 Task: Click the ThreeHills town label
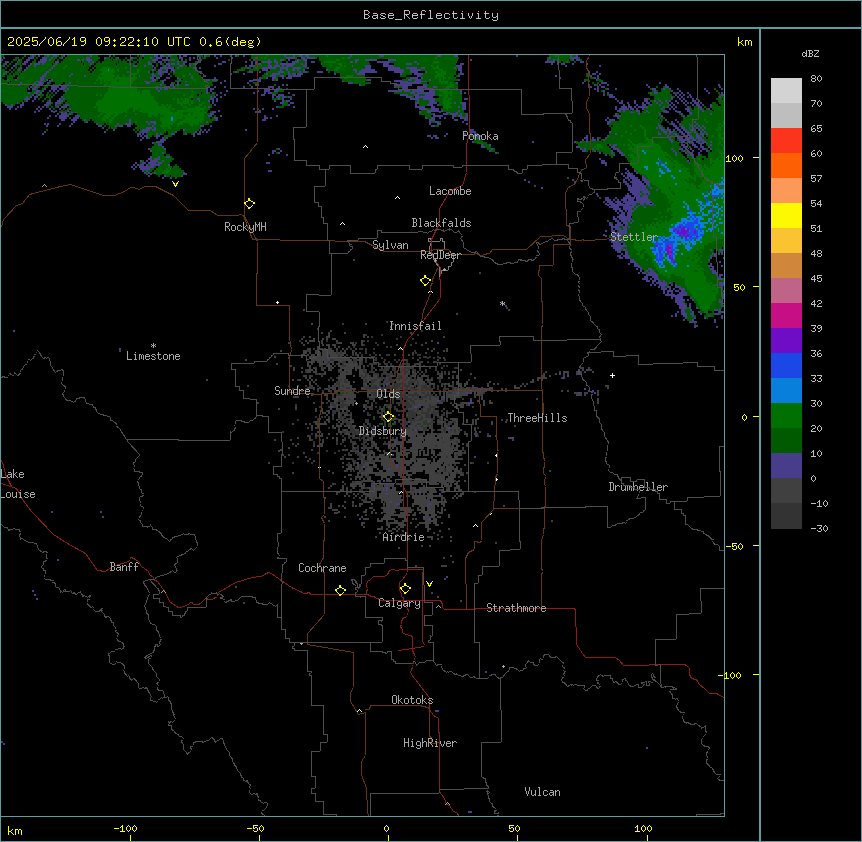pyautogui.click(x=537, y=418)
